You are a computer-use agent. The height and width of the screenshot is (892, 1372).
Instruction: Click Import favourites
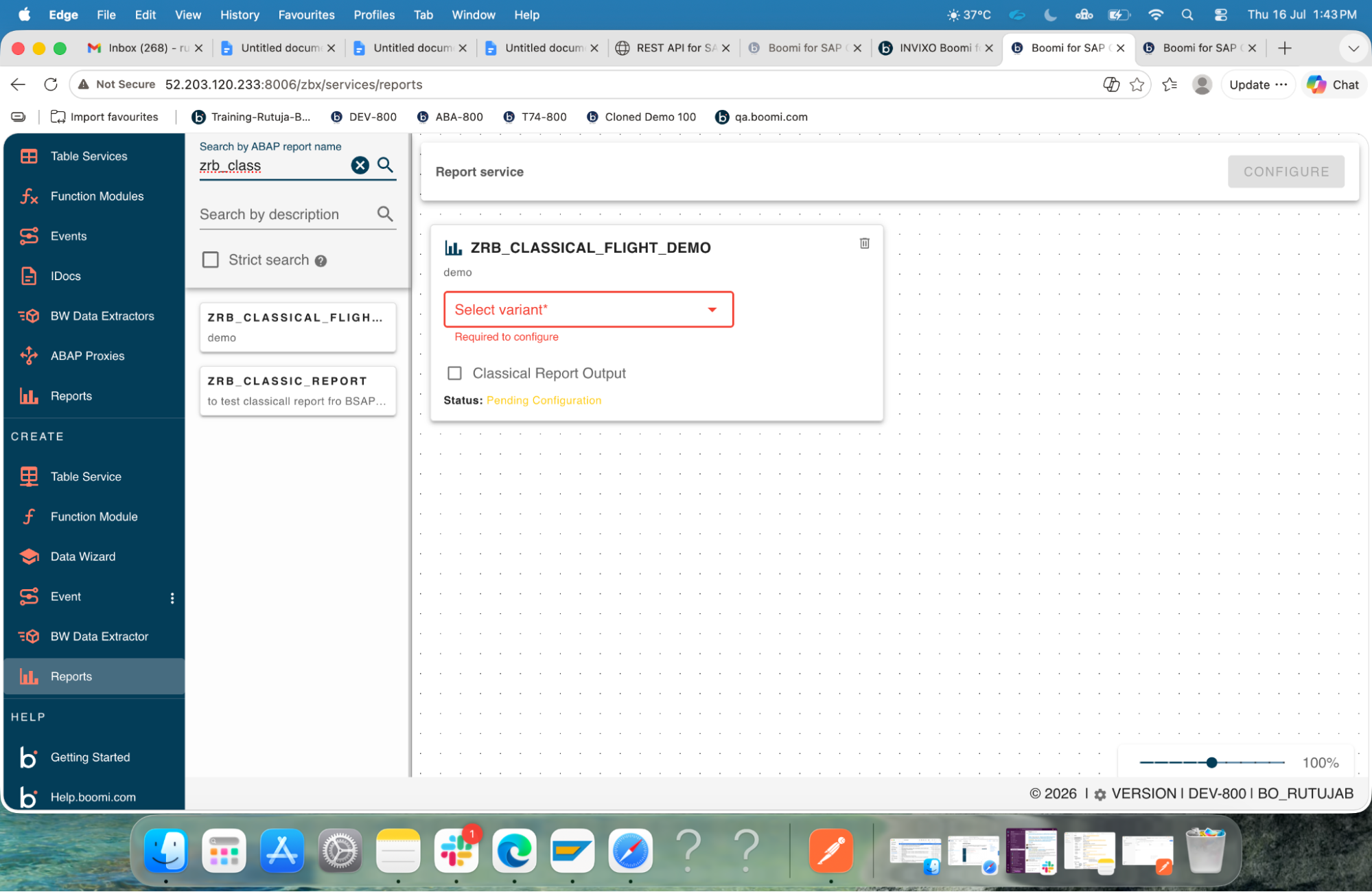click(x=104, y=117)
